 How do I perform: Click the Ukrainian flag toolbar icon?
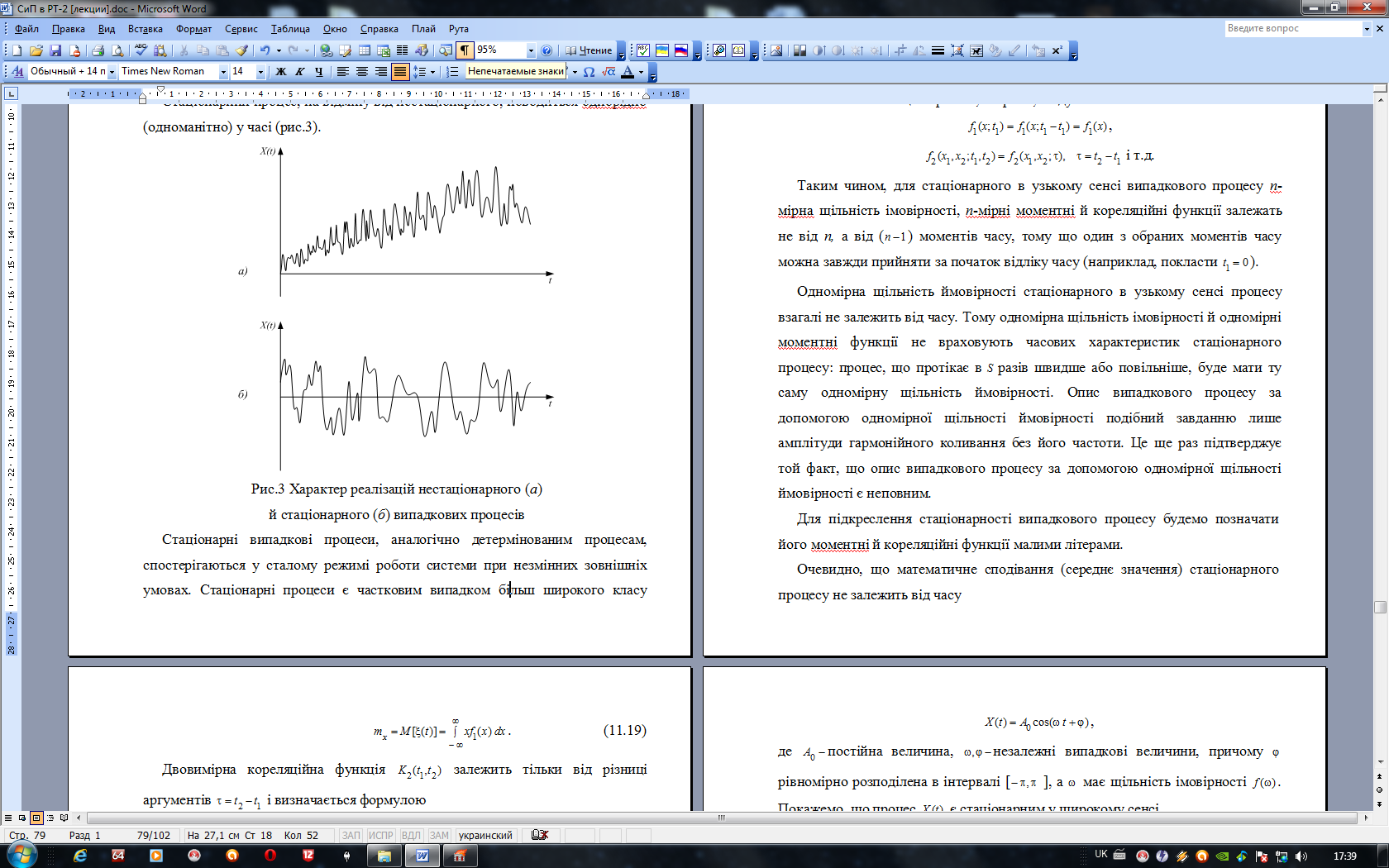[x=662, y=50]
